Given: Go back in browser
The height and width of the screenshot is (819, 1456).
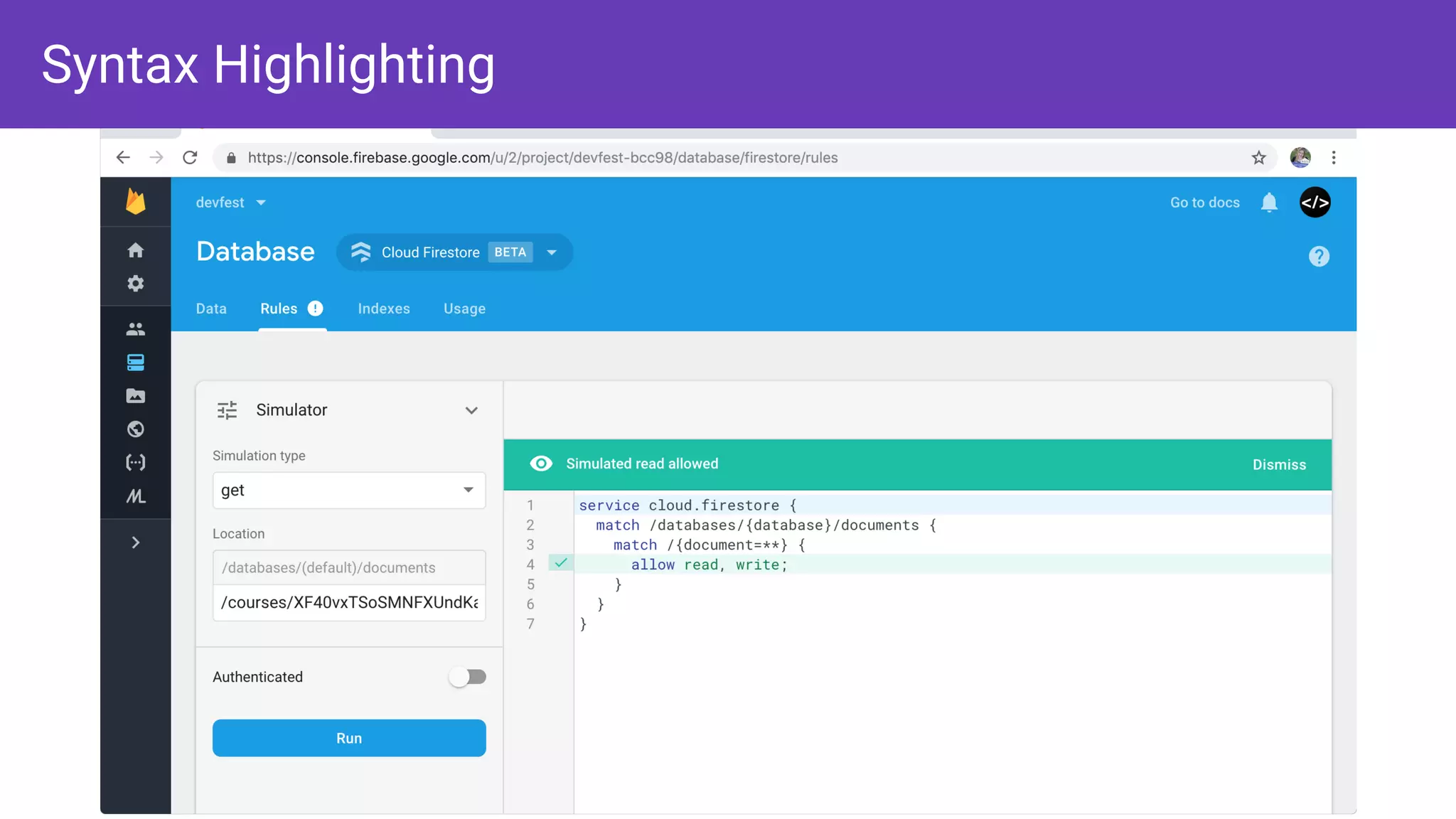Looking at the screenshot, I should 123,158.
